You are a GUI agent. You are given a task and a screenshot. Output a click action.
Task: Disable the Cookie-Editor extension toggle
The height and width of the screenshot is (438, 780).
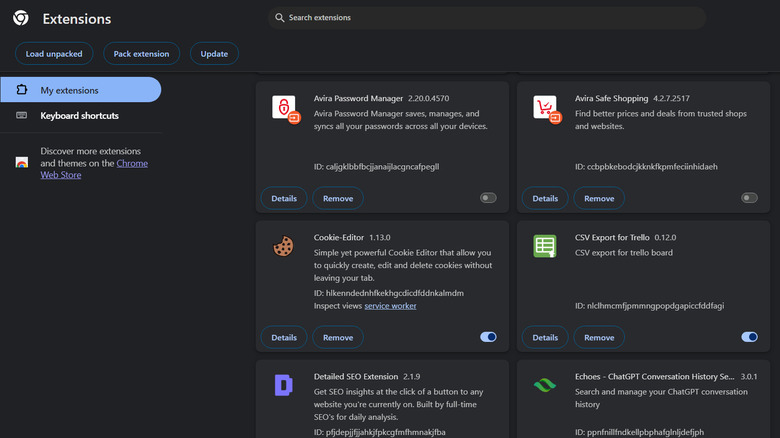click(x=488, y=337)
